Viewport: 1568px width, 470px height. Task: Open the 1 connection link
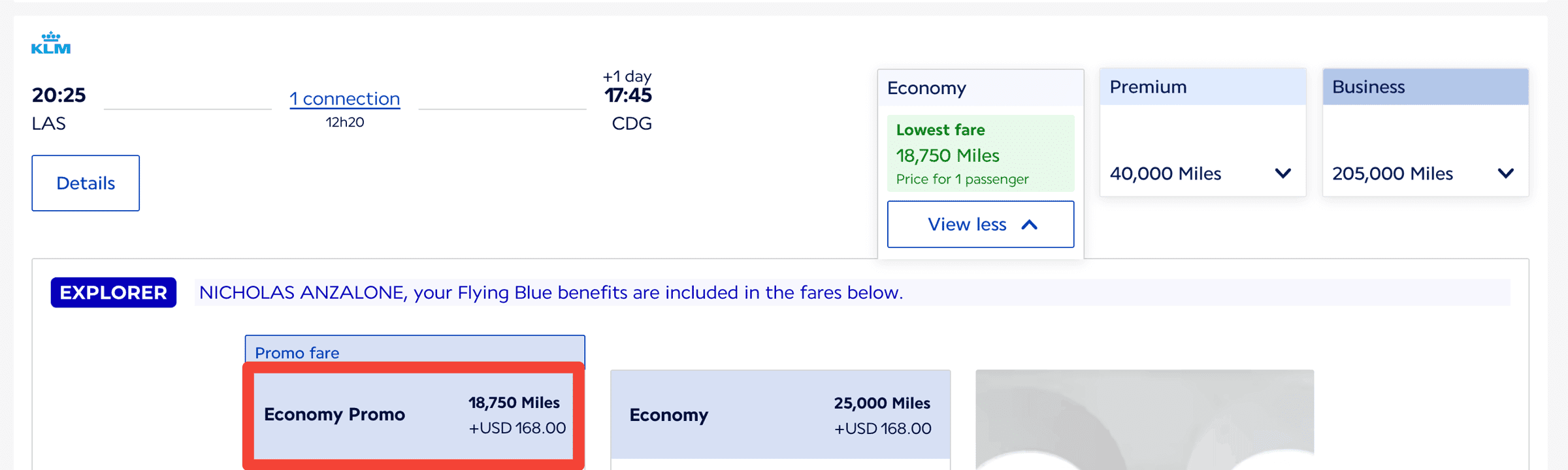(x=344, y=99)
